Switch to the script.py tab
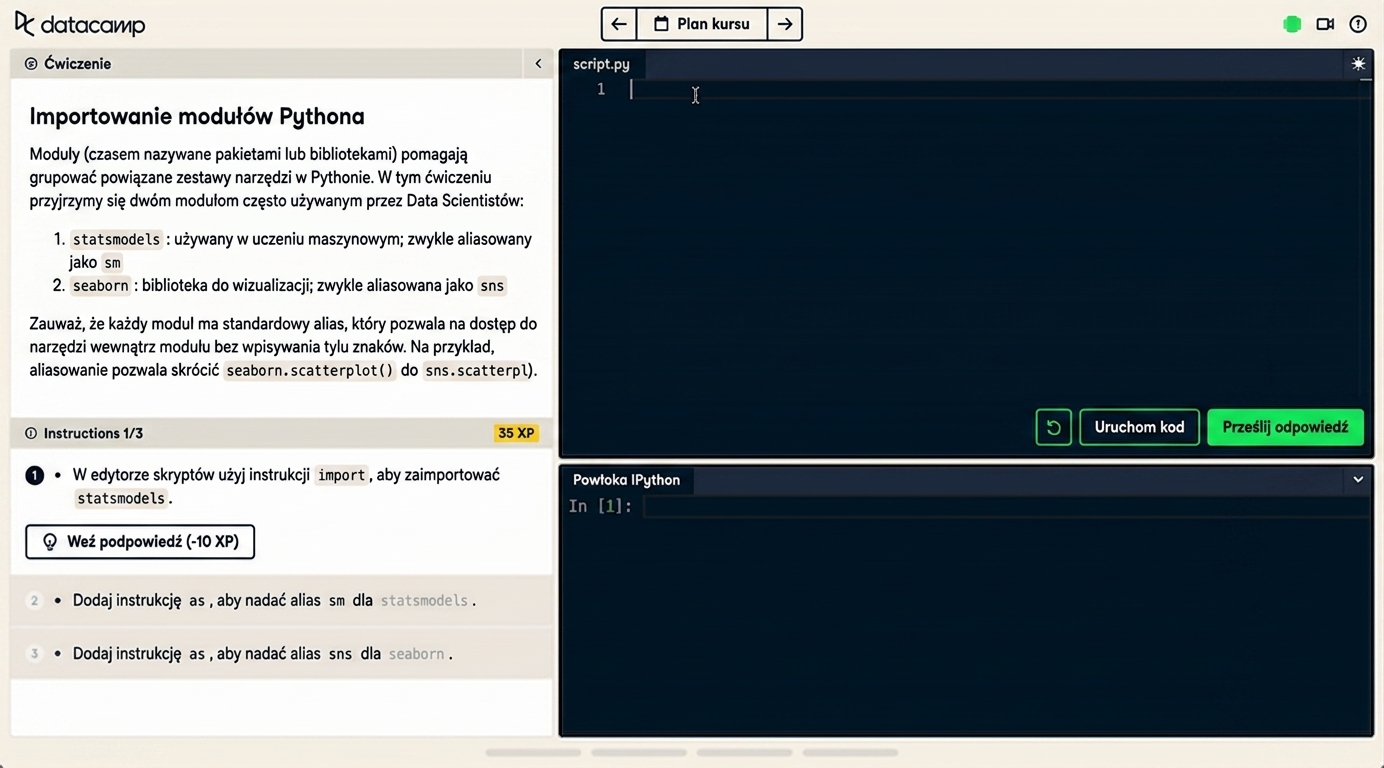Image resolution: width=1384 pixels, height=768 pixels. point(601,64)
